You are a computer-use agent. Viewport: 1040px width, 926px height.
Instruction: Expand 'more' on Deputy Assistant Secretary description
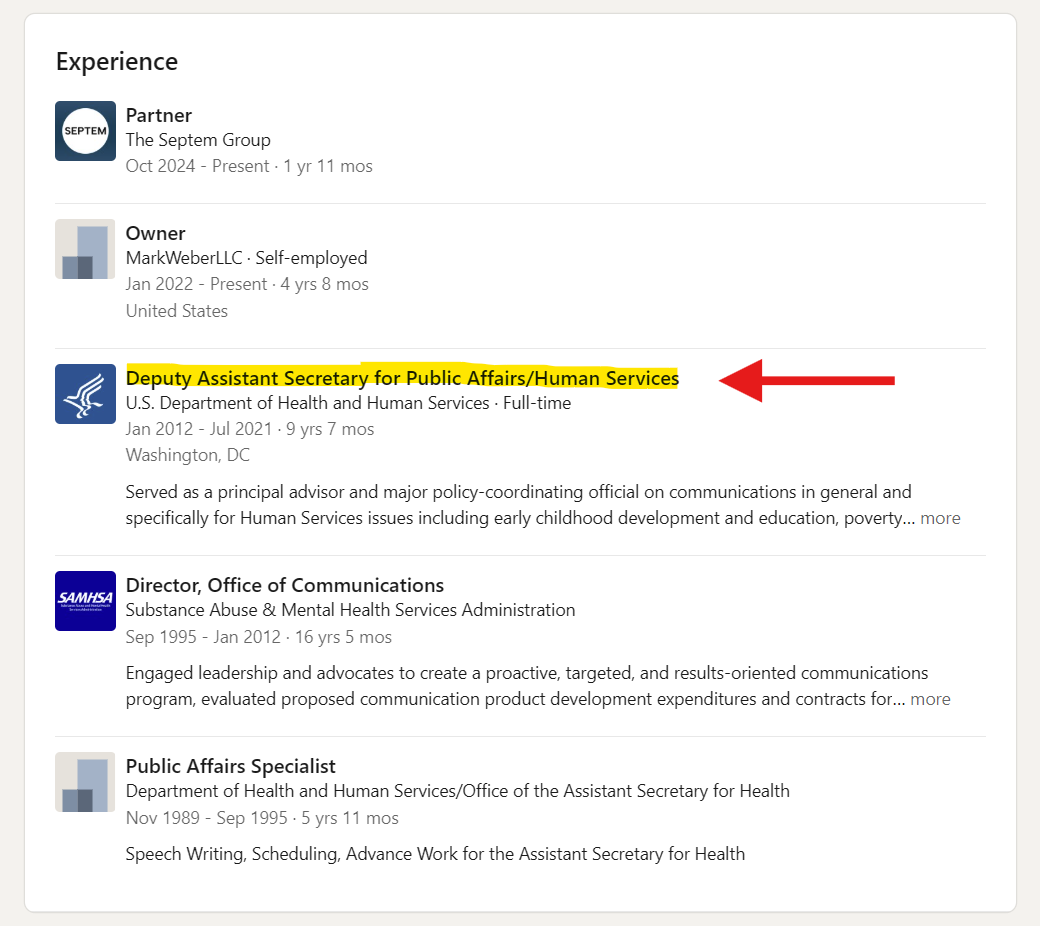tap(940, 518)
